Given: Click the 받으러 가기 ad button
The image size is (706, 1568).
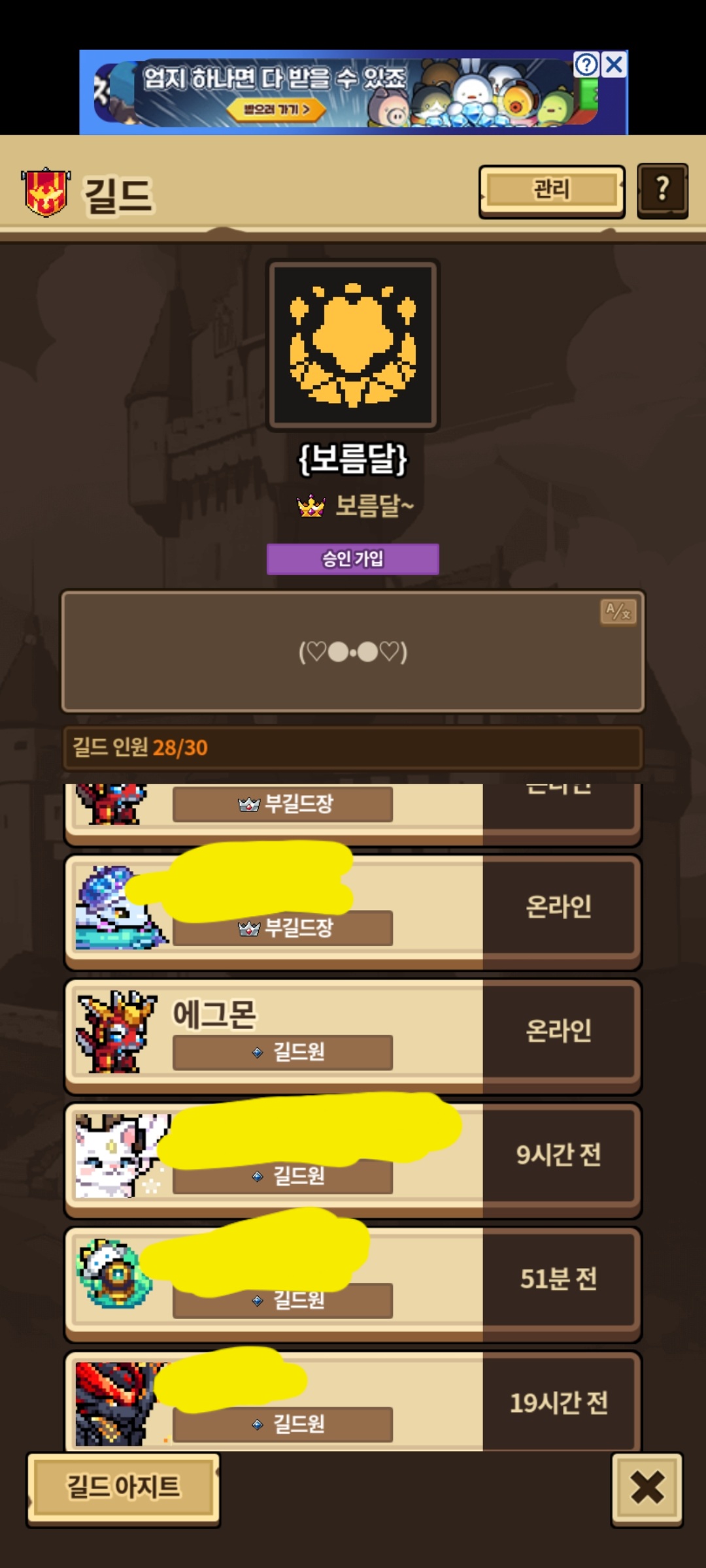Looking at the screenshot, I should (x=277, y=109).
